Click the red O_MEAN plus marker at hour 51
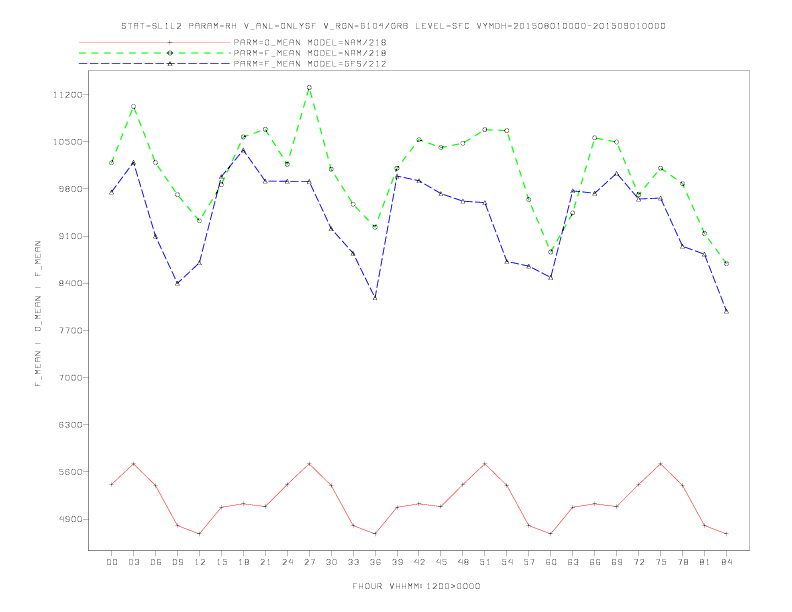This screenshot has height=612, width=792. [485, 464]
